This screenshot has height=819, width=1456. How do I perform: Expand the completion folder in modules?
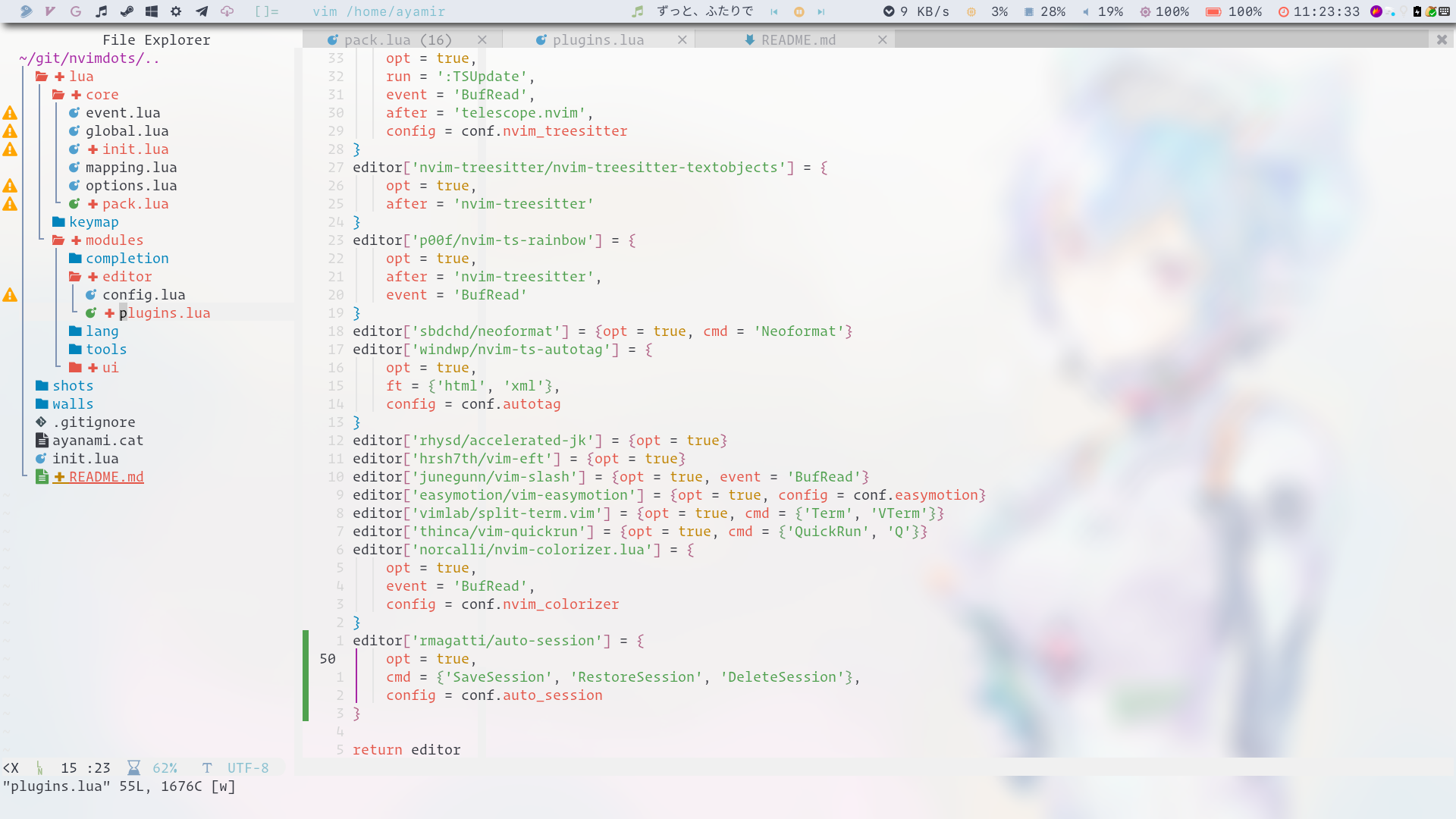pyautogui.click(x=127, y=259)
